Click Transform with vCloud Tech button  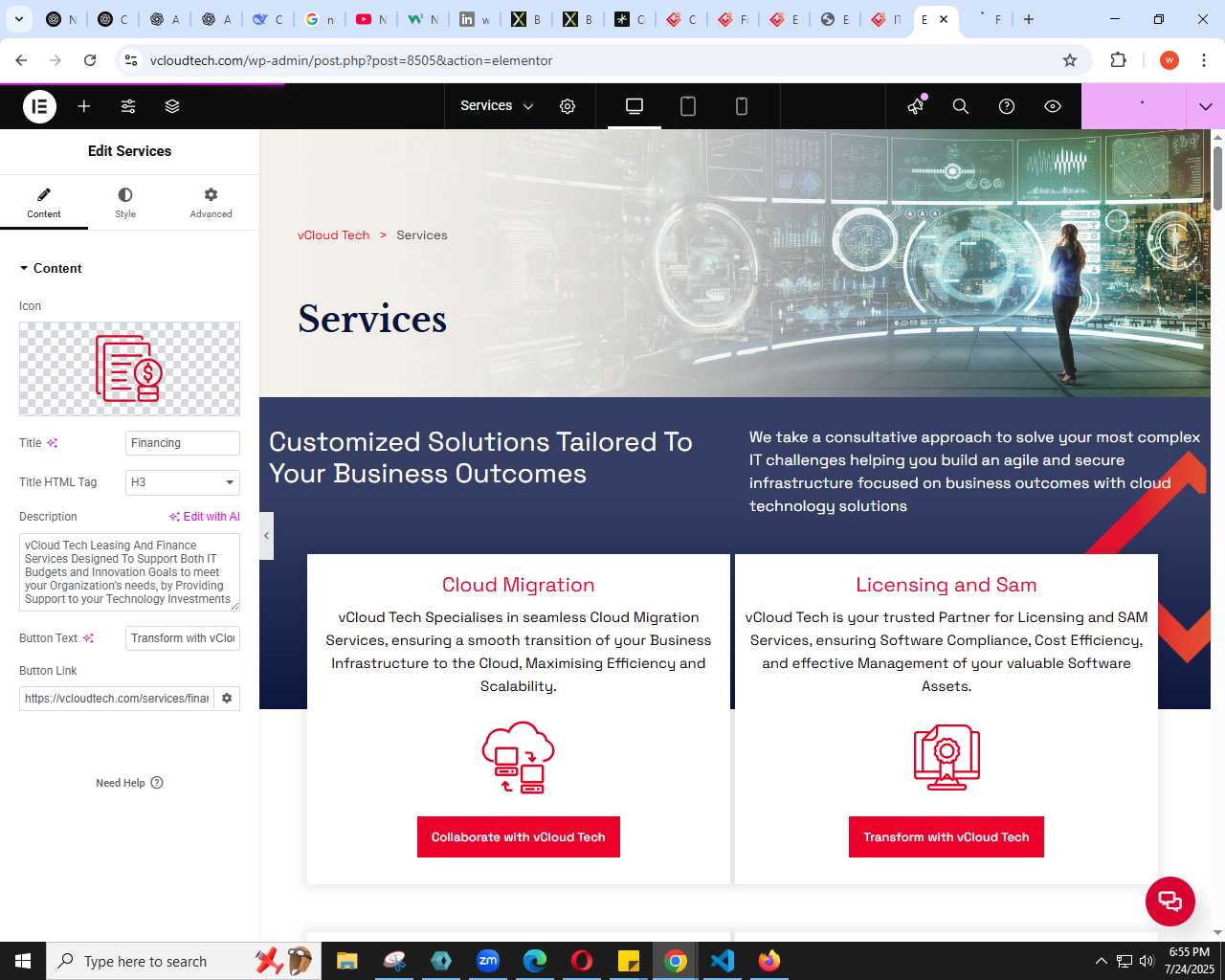pyautogui.click(x=947, y=837)
